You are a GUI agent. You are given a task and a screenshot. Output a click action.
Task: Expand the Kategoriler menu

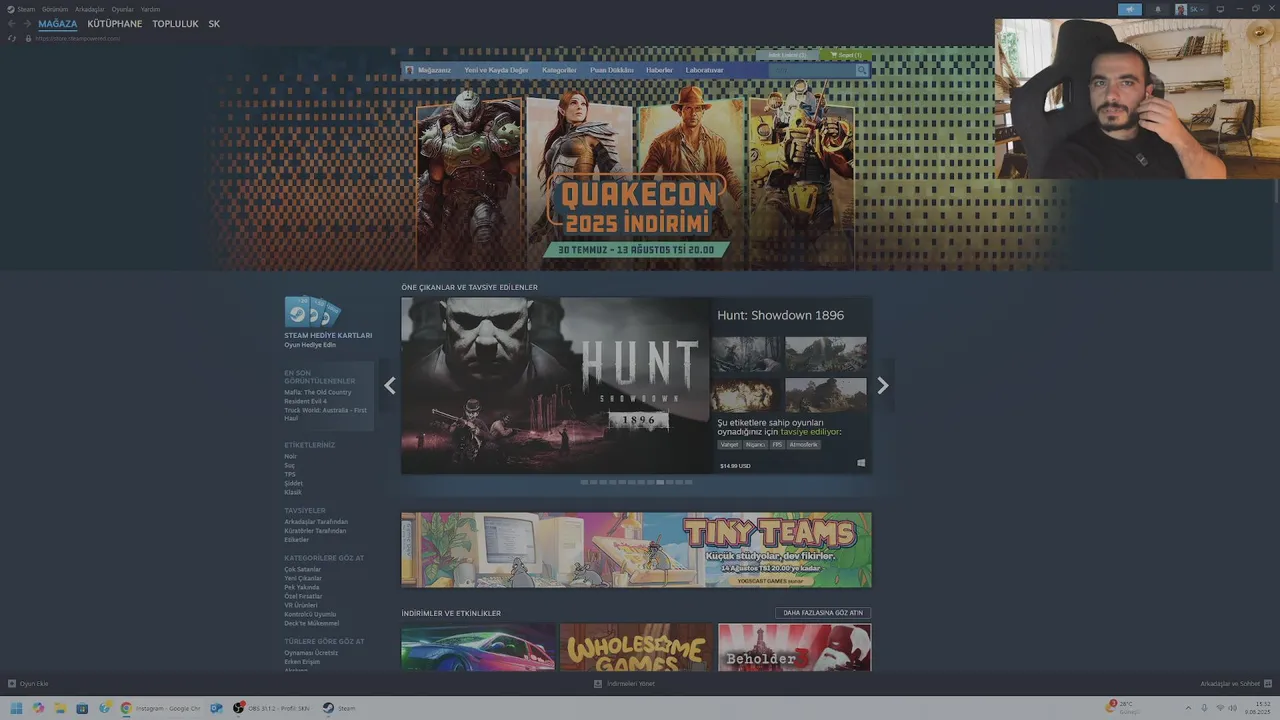coord(559,70)
